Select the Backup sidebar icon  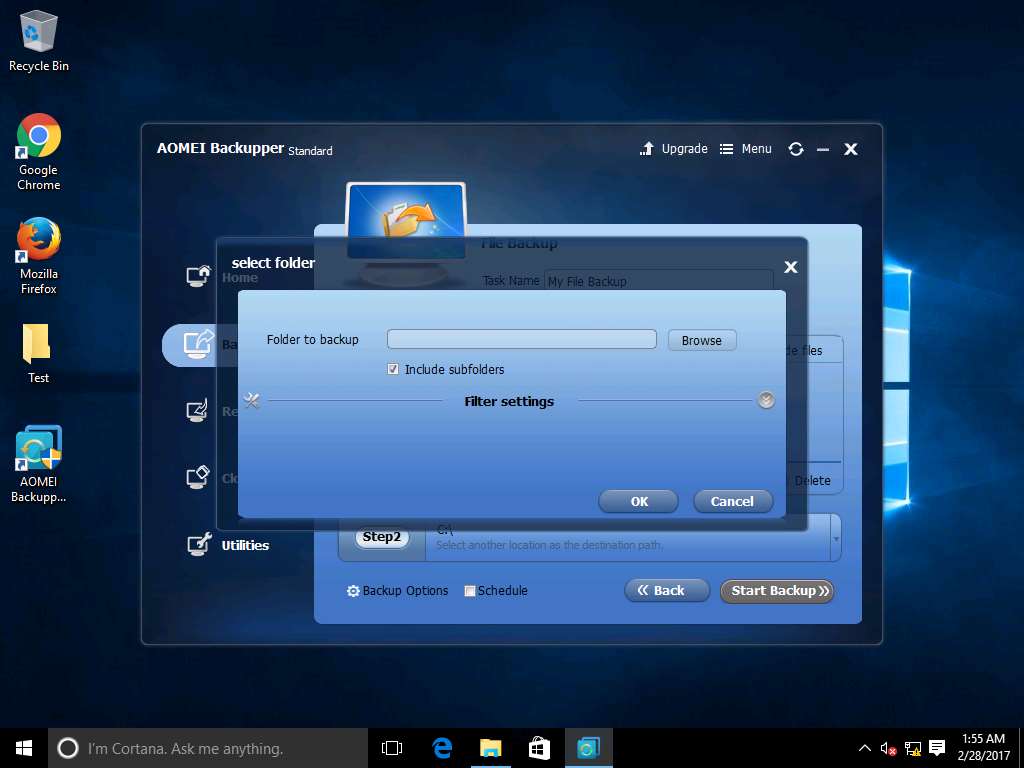coord(199,344)
